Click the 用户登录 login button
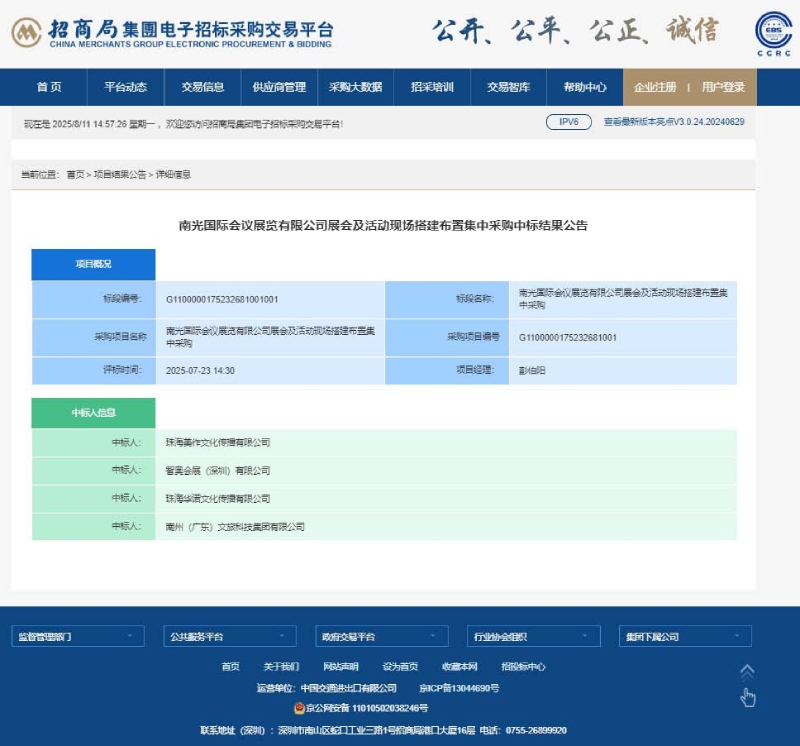 (x=723, y=87)
